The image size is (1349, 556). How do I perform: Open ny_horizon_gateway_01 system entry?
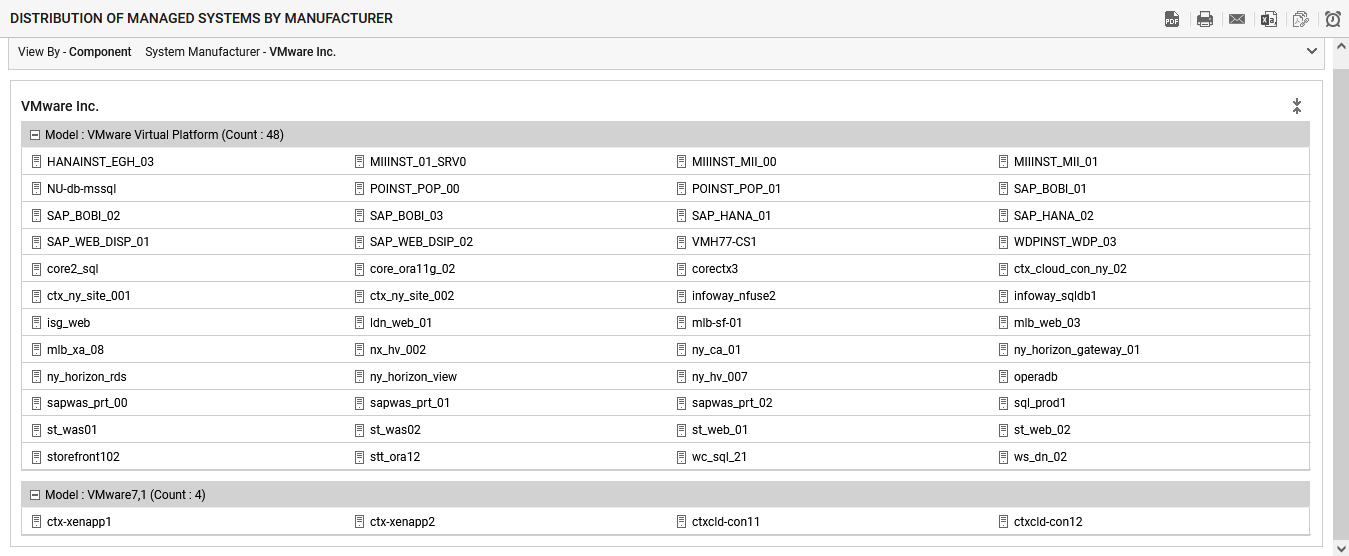1076,350
